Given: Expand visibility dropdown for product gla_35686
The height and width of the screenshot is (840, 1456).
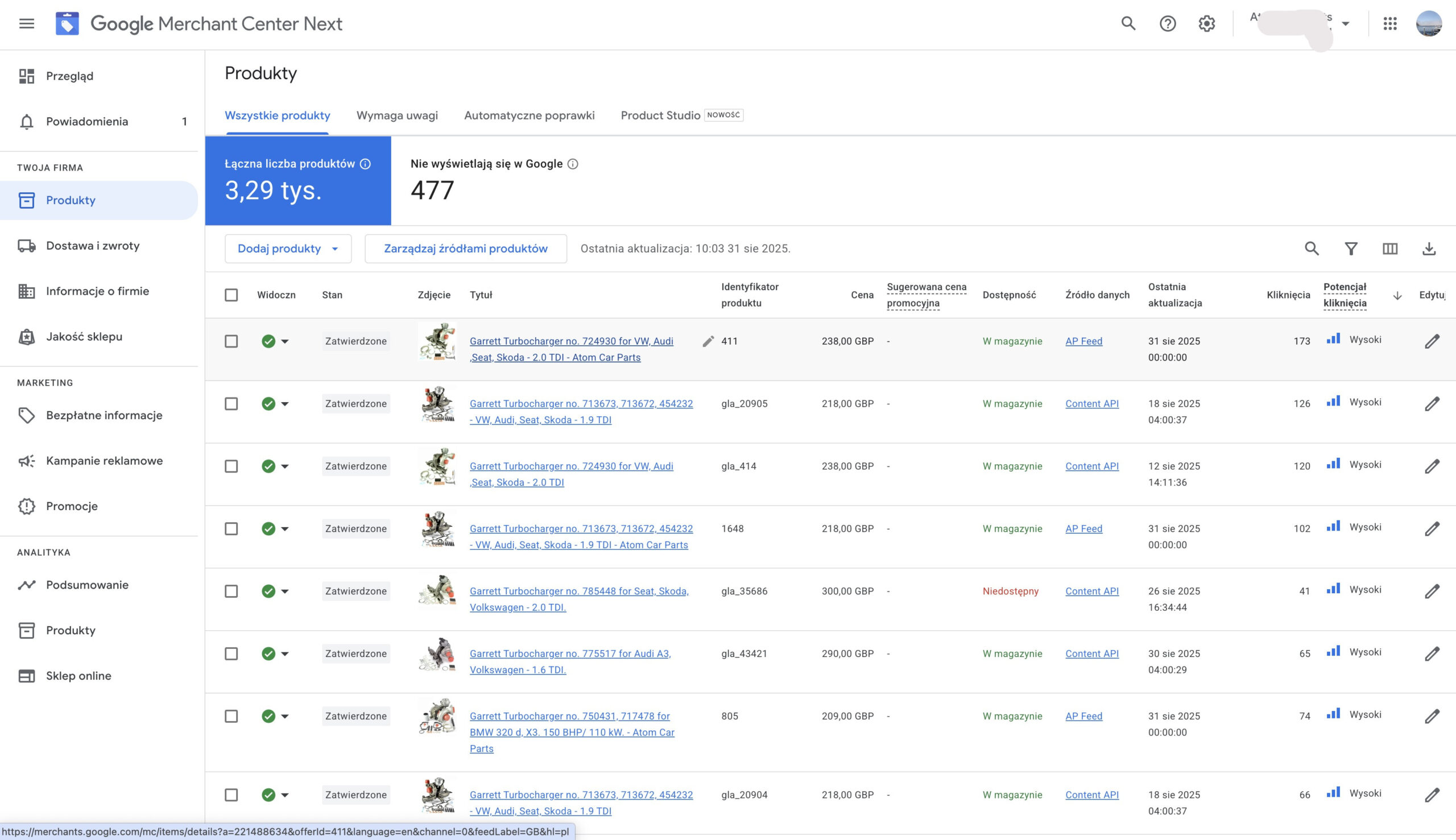Looking at the screenshot, I should pyautogui.click(x=285, y=591).
